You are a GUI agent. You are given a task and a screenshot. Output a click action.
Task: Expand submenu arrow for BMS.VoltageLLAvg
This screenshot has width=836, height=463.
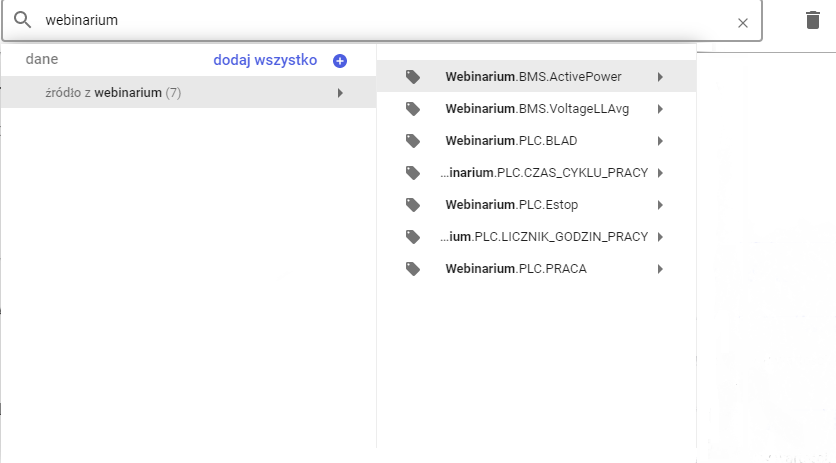660,109
